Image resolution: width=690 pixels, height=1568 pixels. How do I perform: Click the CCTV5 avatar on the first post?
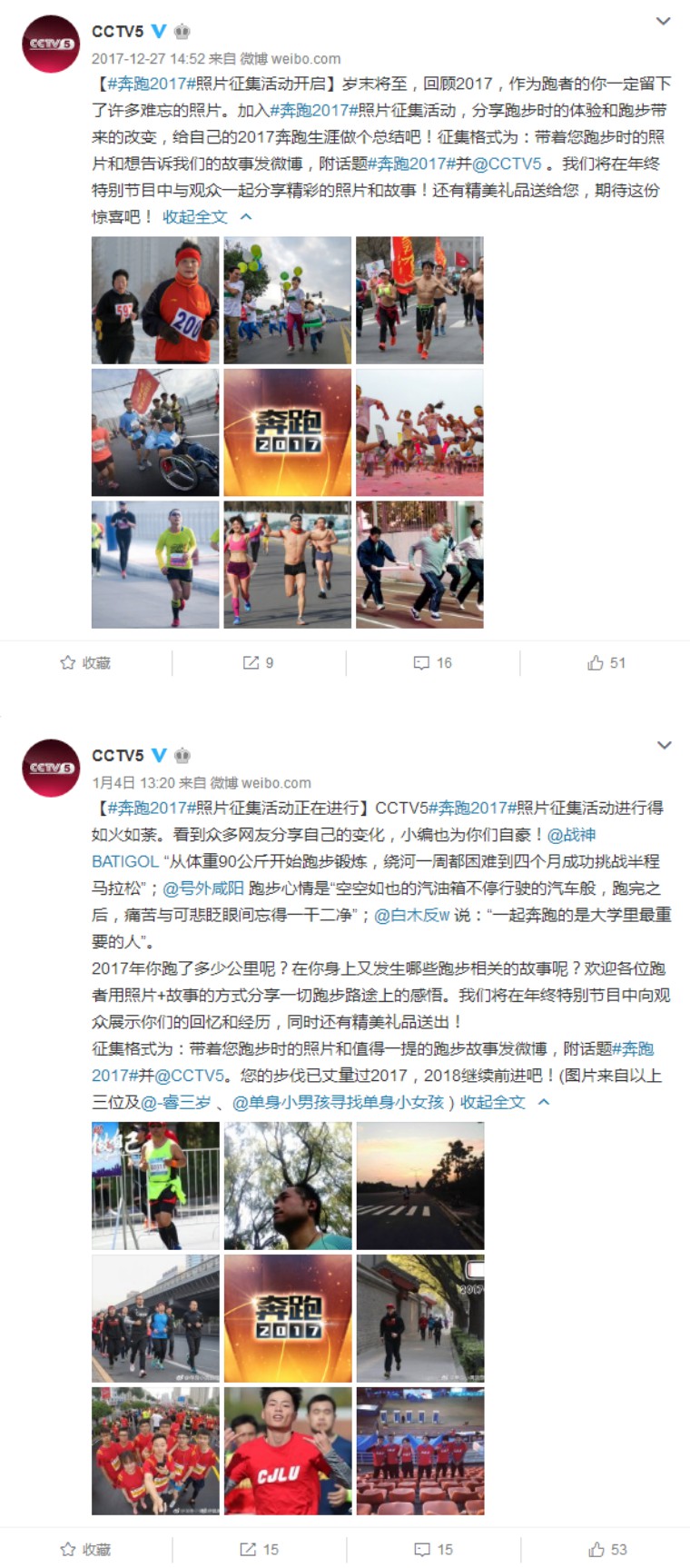tap(51, 44)
